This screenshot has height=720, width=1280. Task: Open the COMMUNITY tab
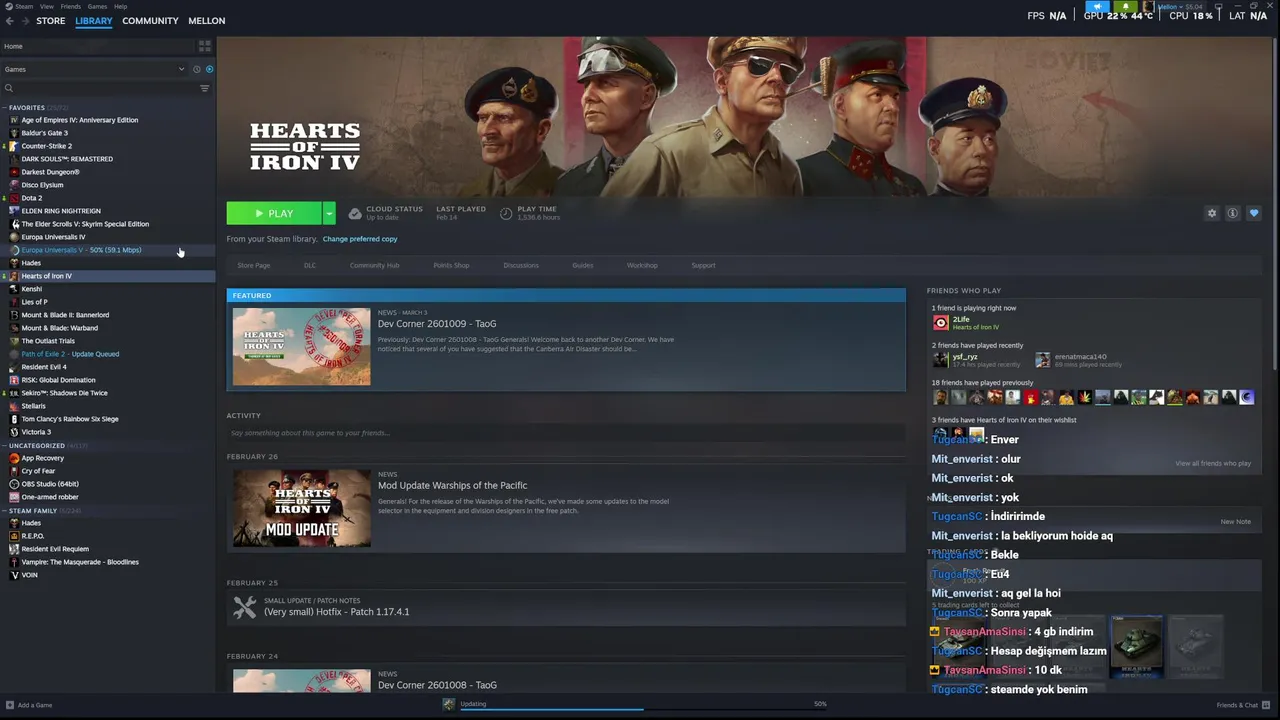(x=150, y=20)
